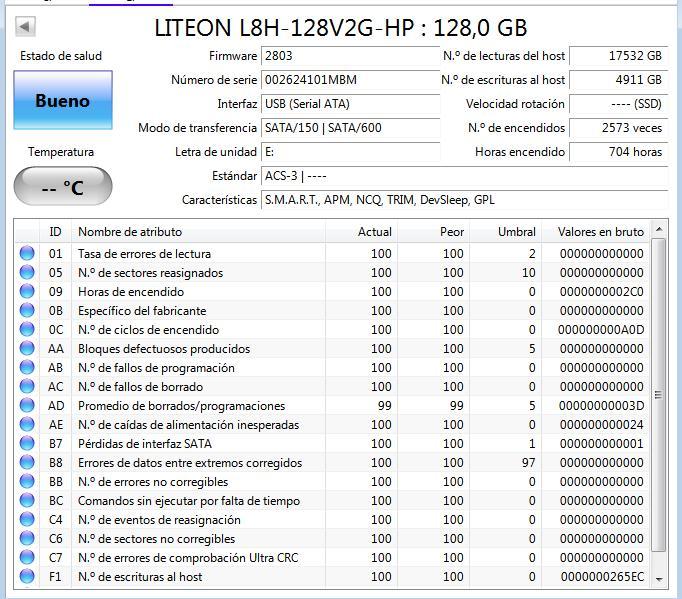Click the power-on hours 704 horas

[x=618, y=152]
